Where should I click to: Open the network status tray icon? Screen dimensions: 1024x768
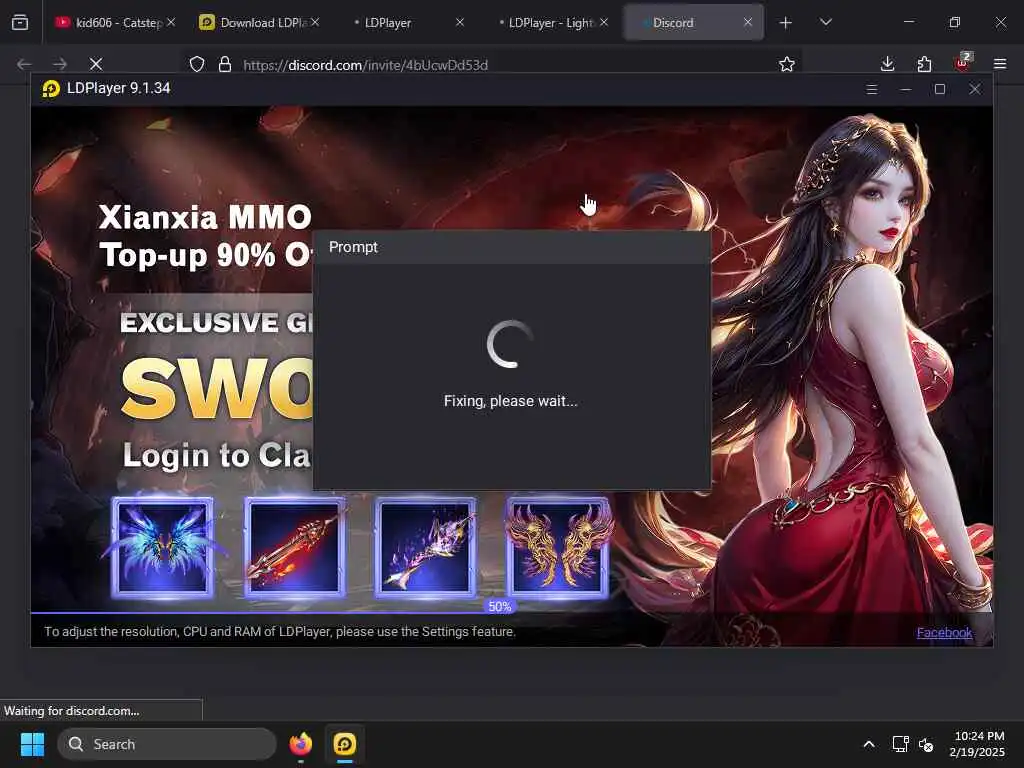pyautogui.click(x=900, y=744)
